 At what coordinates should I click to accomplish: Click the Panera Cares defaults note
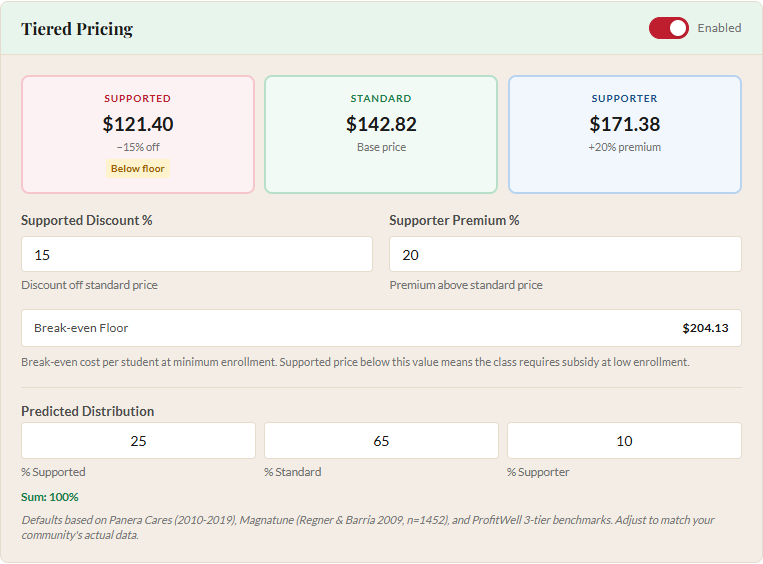click(368, 528)
